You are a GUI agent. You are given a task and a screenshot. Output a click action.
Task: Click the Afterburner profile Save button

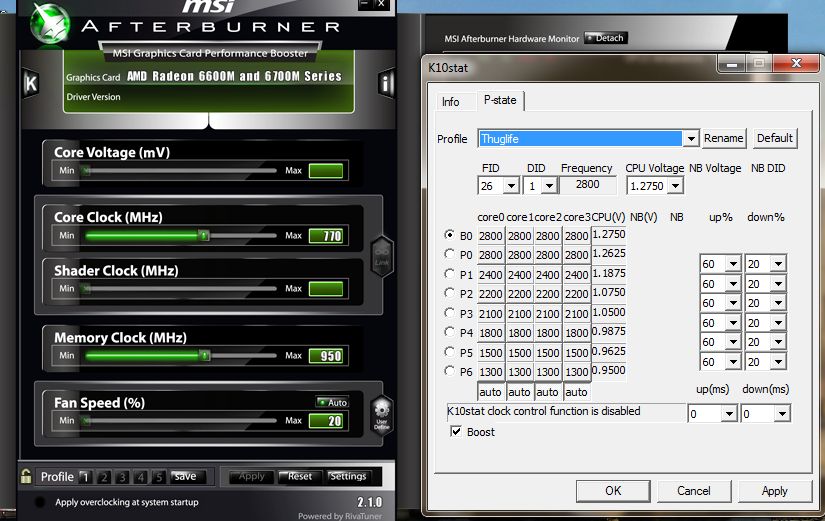pyautogui.click(x=185, y=476)
